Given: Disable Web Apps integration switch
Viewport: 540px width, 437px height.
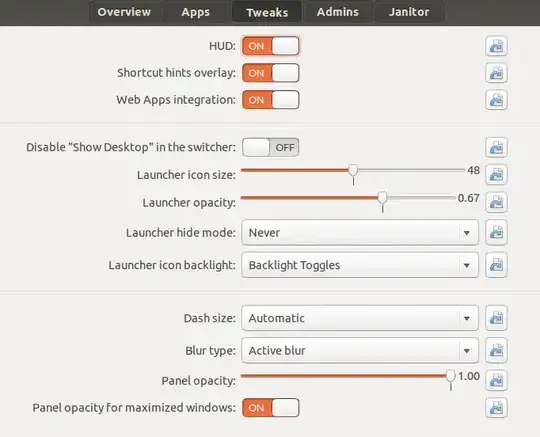Looking at the screenshot, I should point(270,100).
